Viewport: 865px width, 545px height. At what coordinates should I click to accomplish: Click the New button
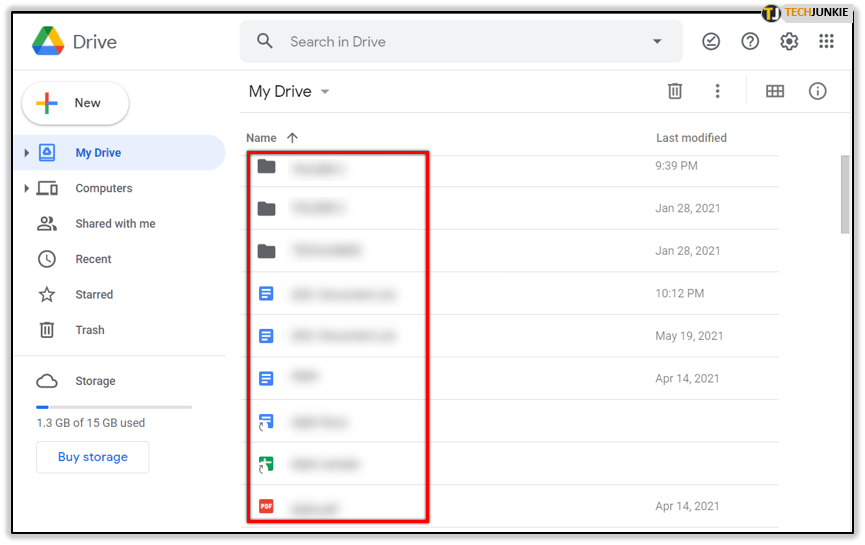[x=75, y=103]
